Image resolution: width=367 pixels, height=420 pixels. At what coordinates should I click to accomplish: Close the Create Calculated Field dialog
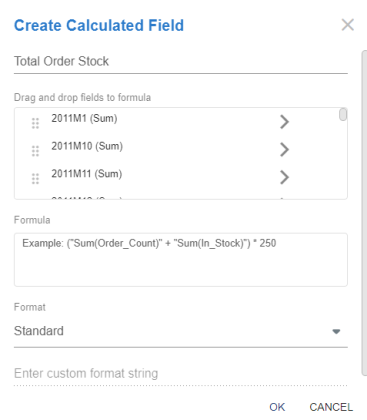click(x=348, y=25)
